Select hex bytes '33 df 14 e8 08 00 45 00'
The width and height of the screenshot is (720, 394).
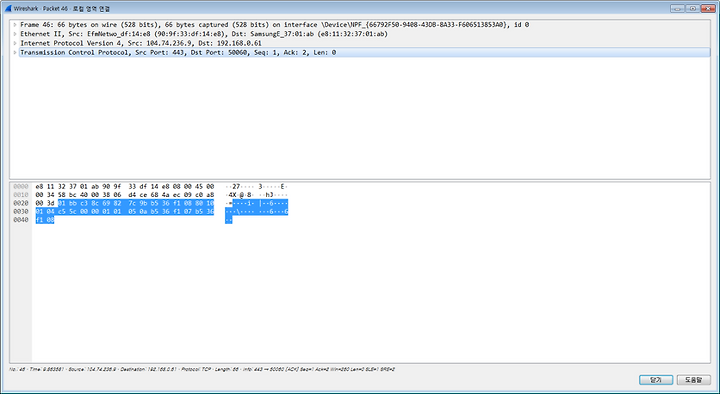coord(171,186)
